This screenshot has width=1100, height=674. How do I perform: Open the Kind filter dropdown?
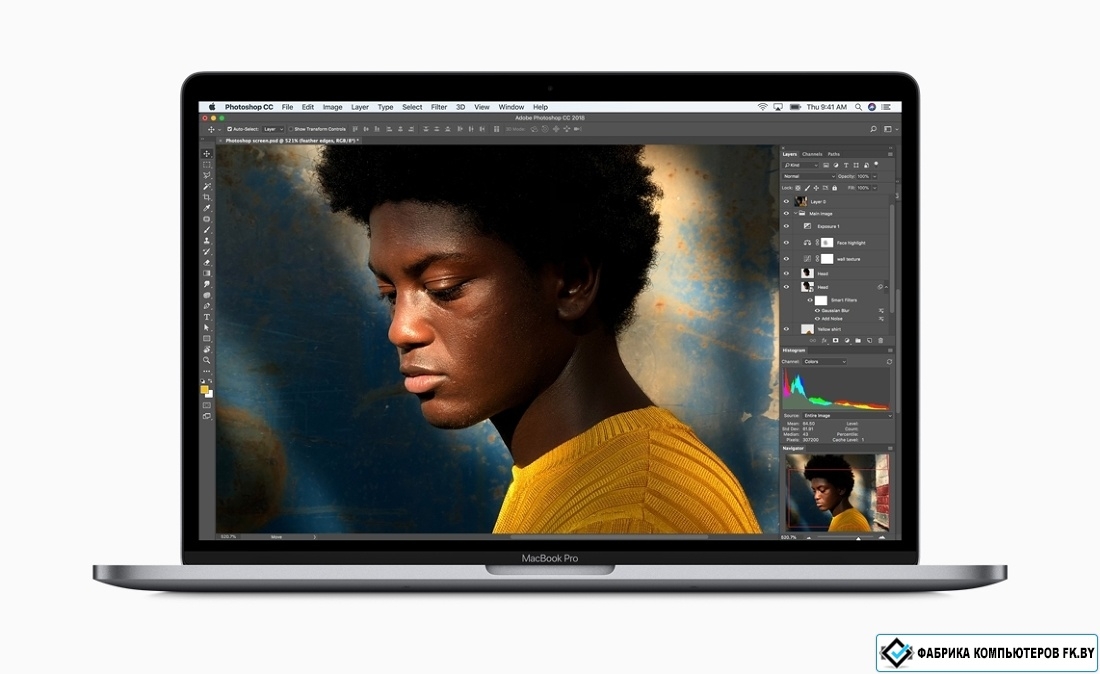(x=801, y=166)
